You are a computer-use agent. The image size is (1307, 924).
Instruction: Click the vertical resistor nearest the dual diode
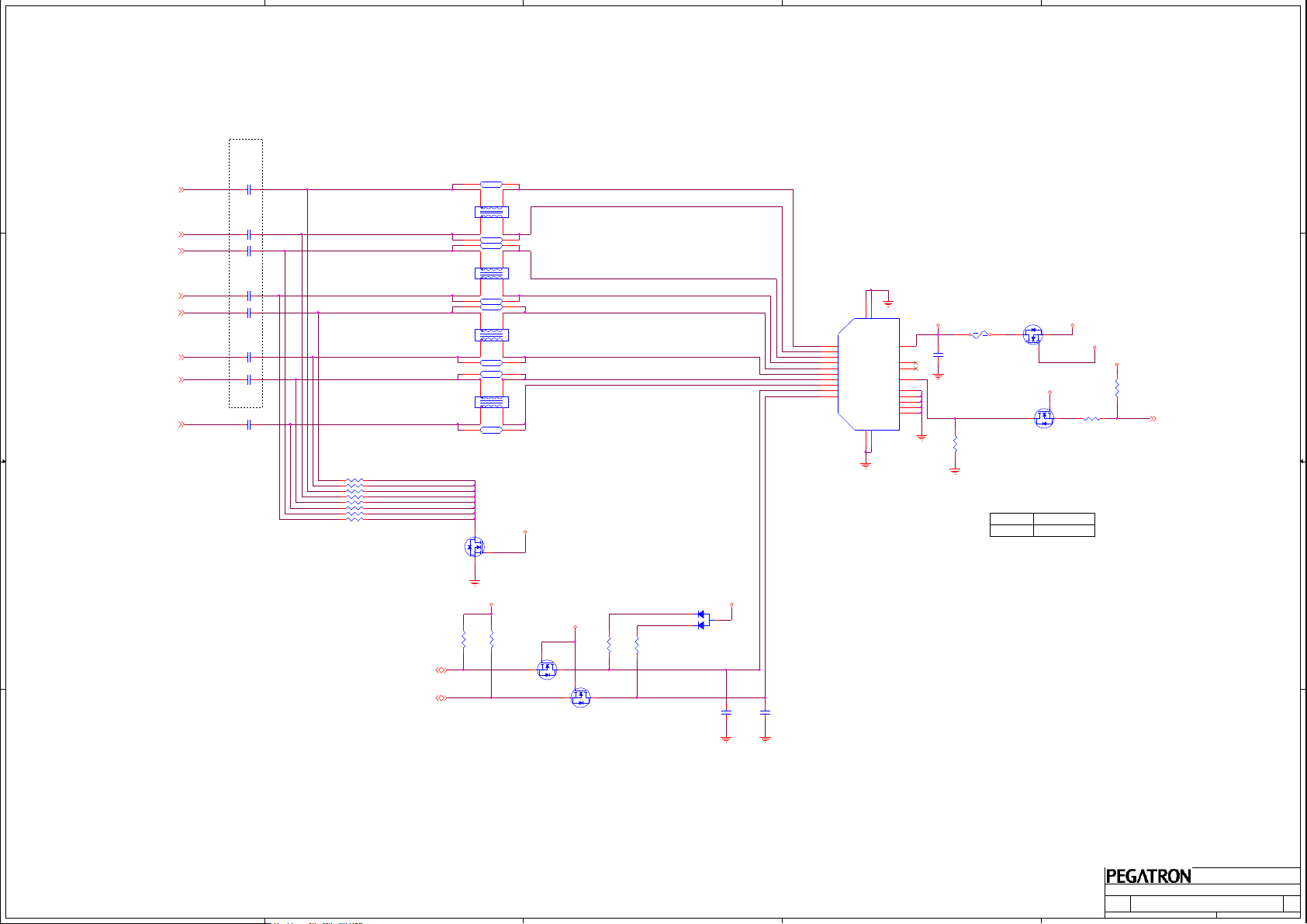[x=637, y=644]
